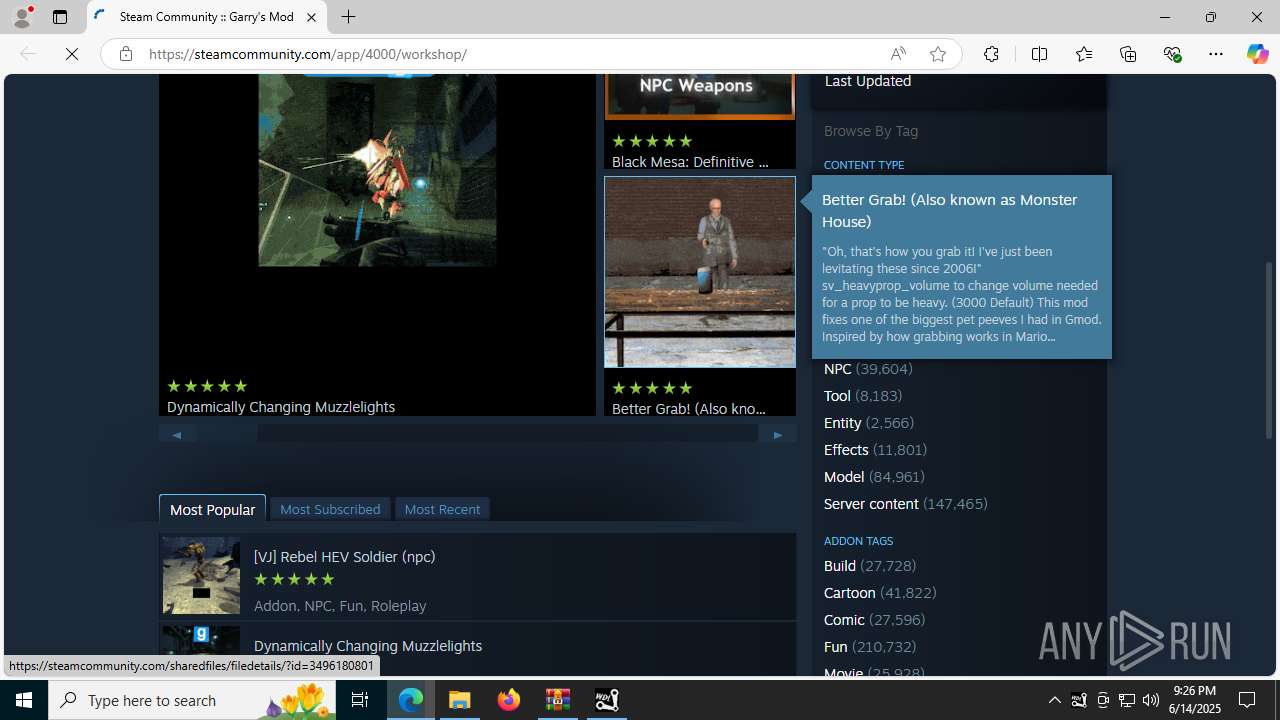Open the Collections panel
The height and width of the screenshot is (720, 1280).
point(1128,54)
